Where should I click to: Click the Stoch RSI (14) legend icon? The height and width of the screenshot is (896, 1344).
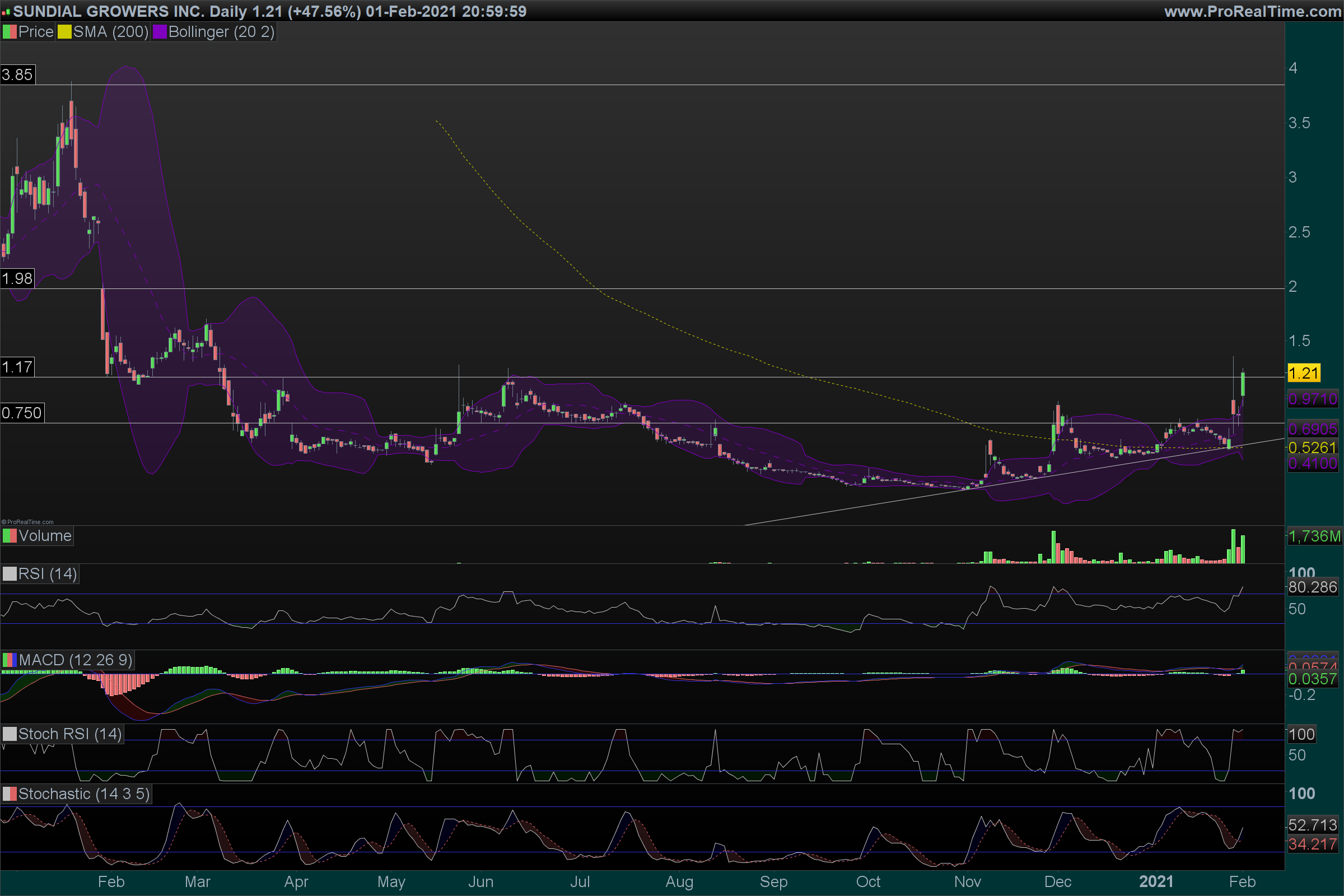[10, 734]
